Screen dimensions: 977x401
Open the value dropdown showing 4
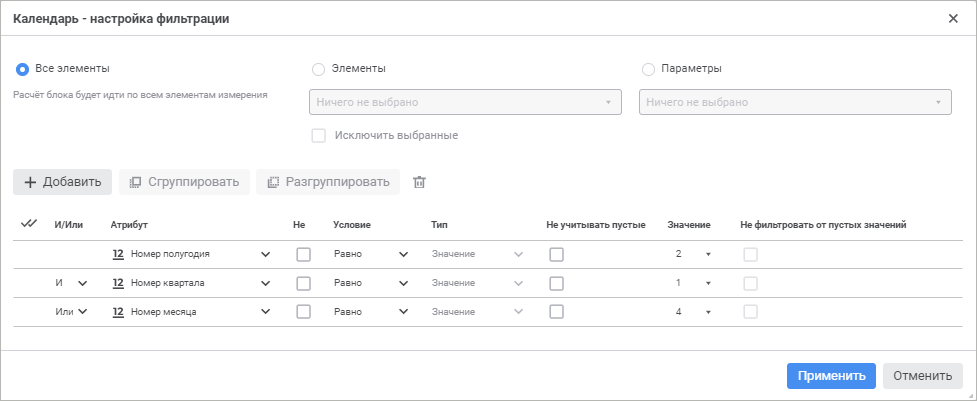(x=708, y=311)
